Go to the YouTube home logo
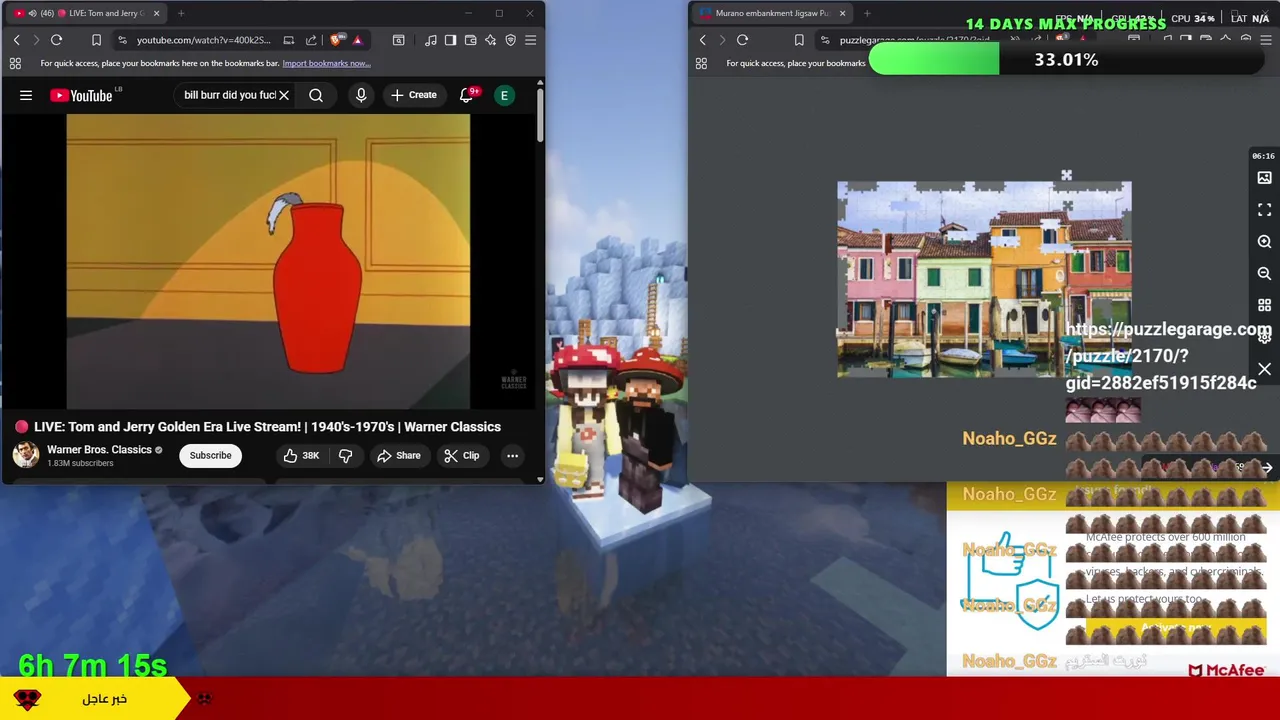Screen dimensions: 1280x720 point(81,95)
